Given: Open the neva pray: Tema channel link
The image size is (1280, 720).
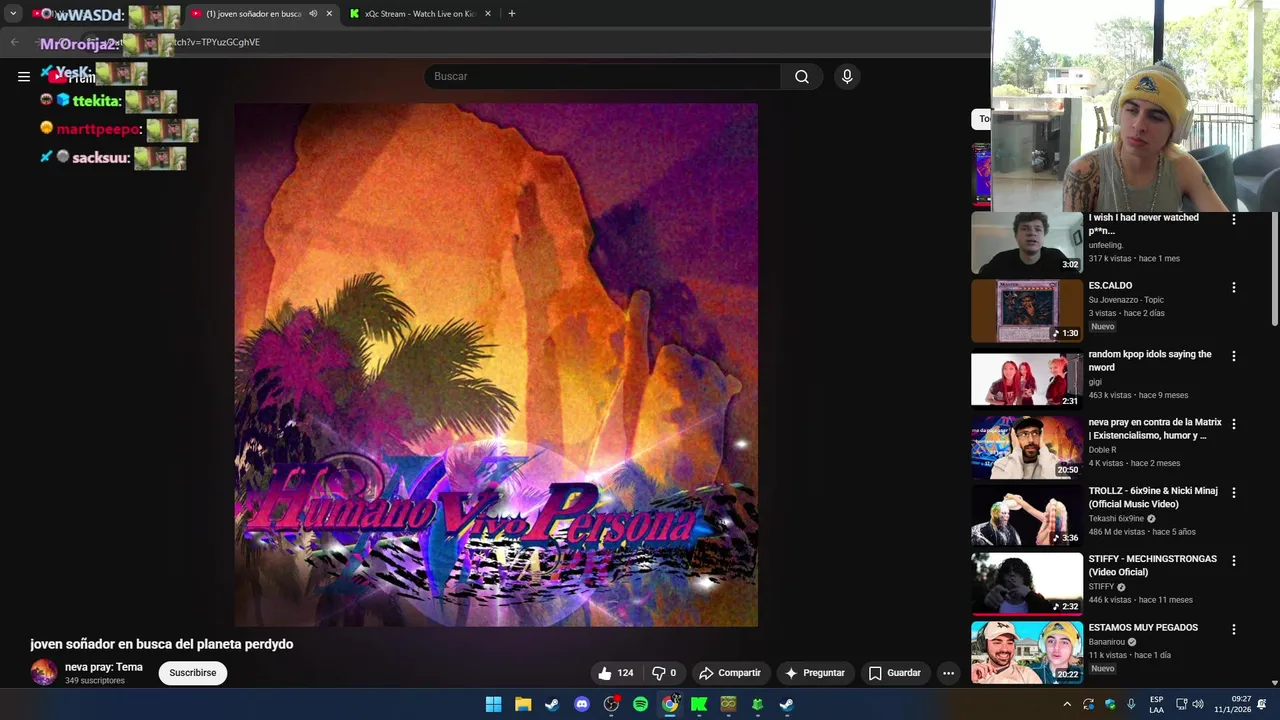Looking at the screenshot, I should click(104, 667).
